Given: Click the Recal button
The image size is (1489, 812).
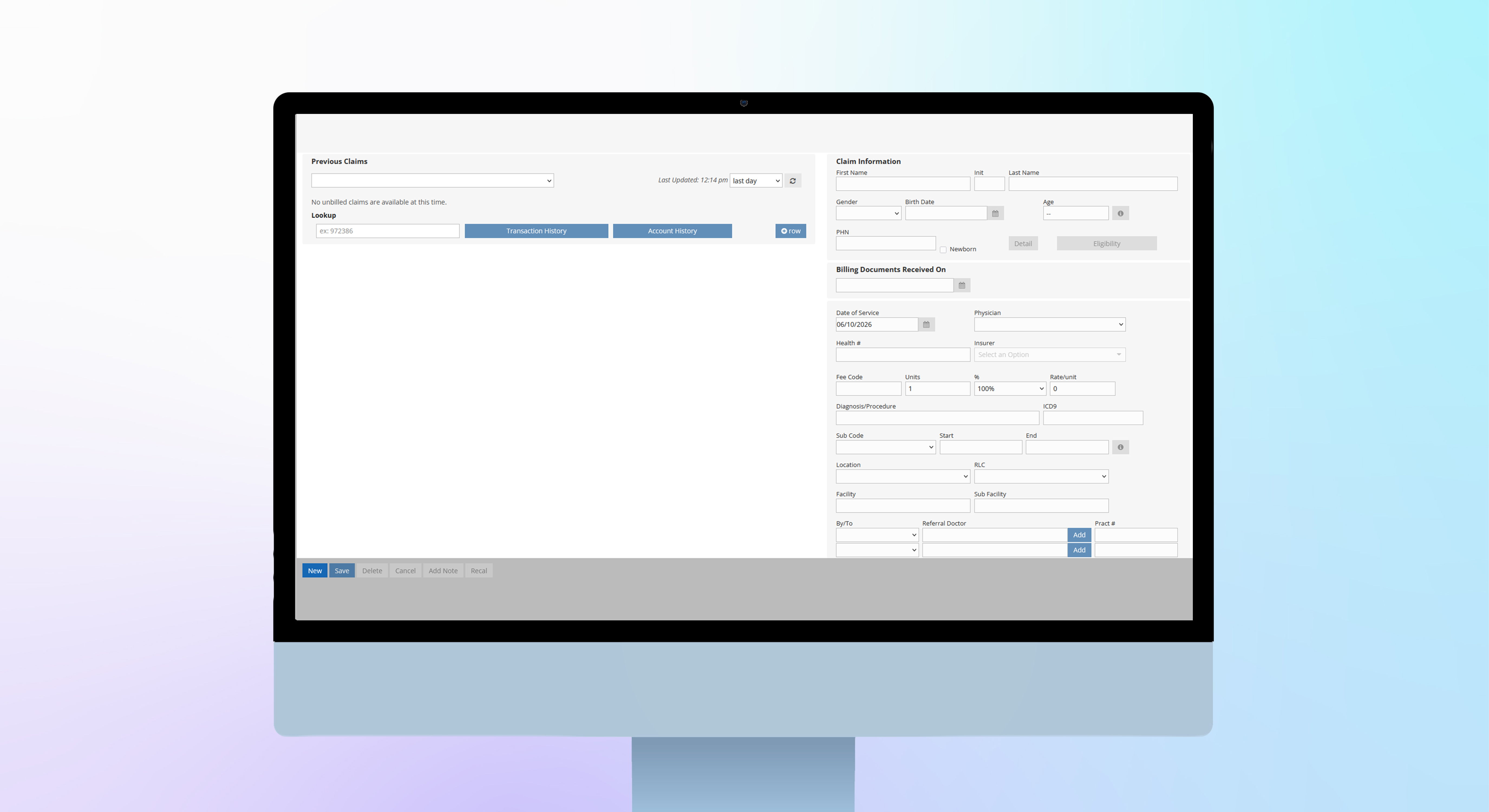Looking at the screenshot, I should [x=479, y=571].
